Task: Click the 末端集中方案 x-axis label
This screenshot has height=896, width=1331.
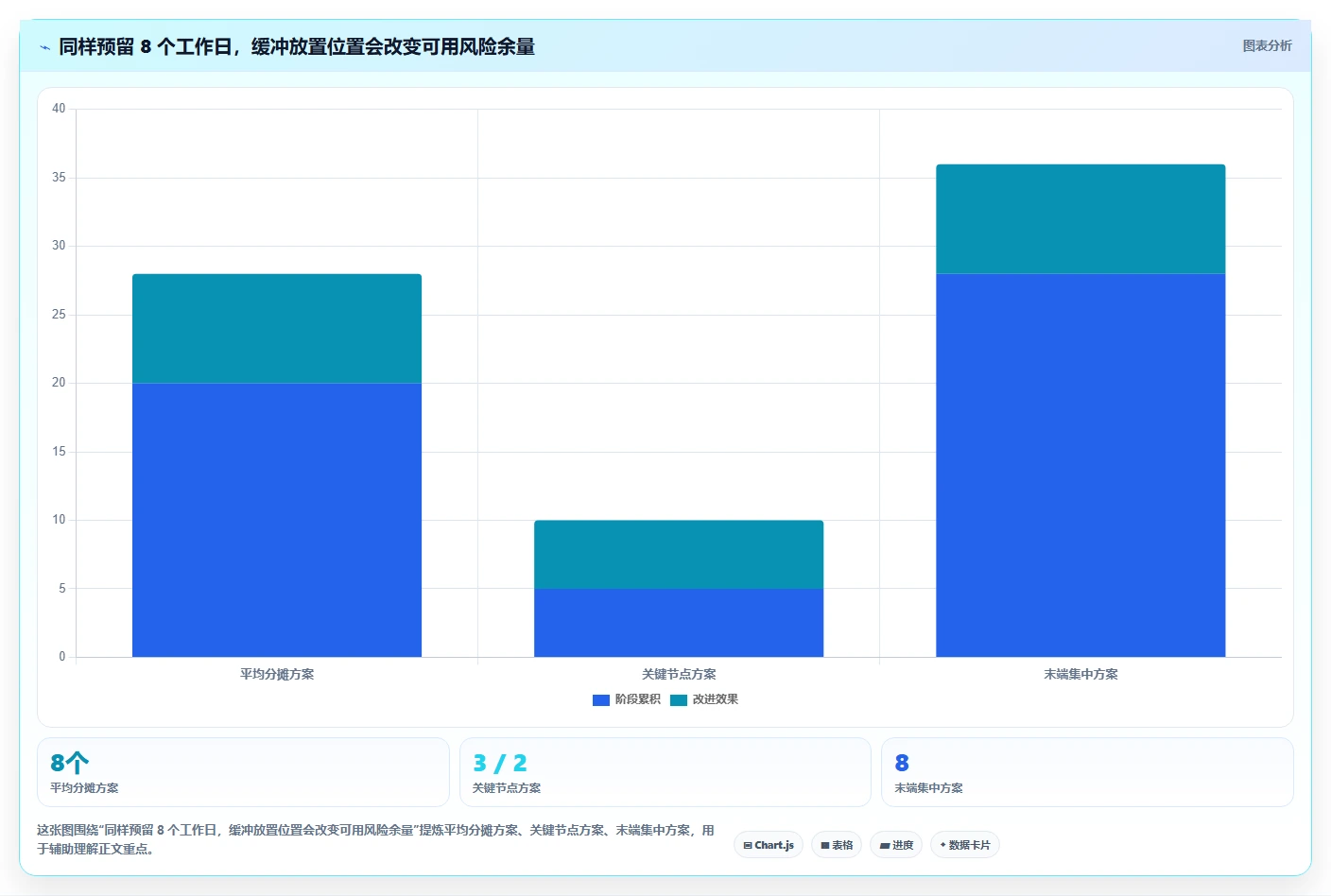Action: (1080, 674)
